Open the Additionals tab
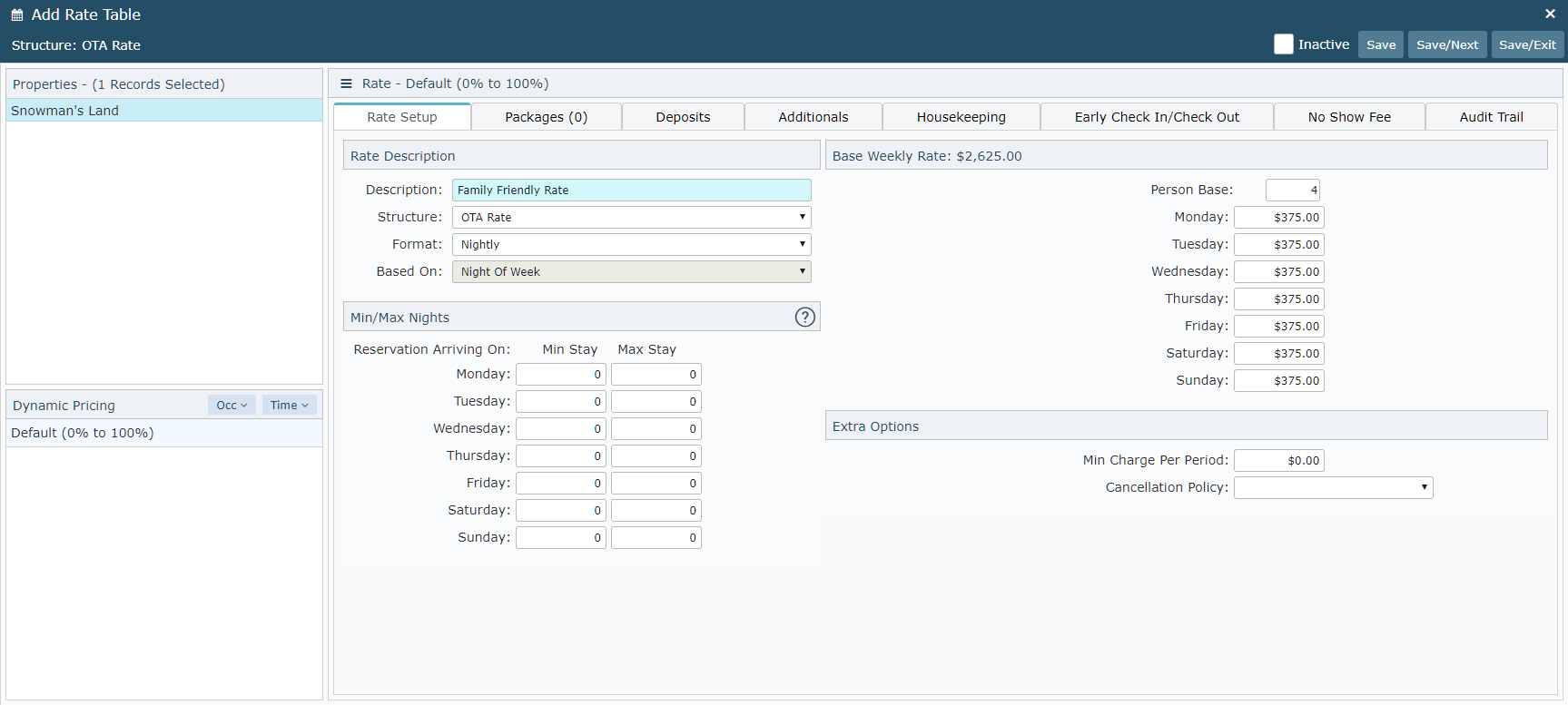1568x705 pixels. coord(813,117)
